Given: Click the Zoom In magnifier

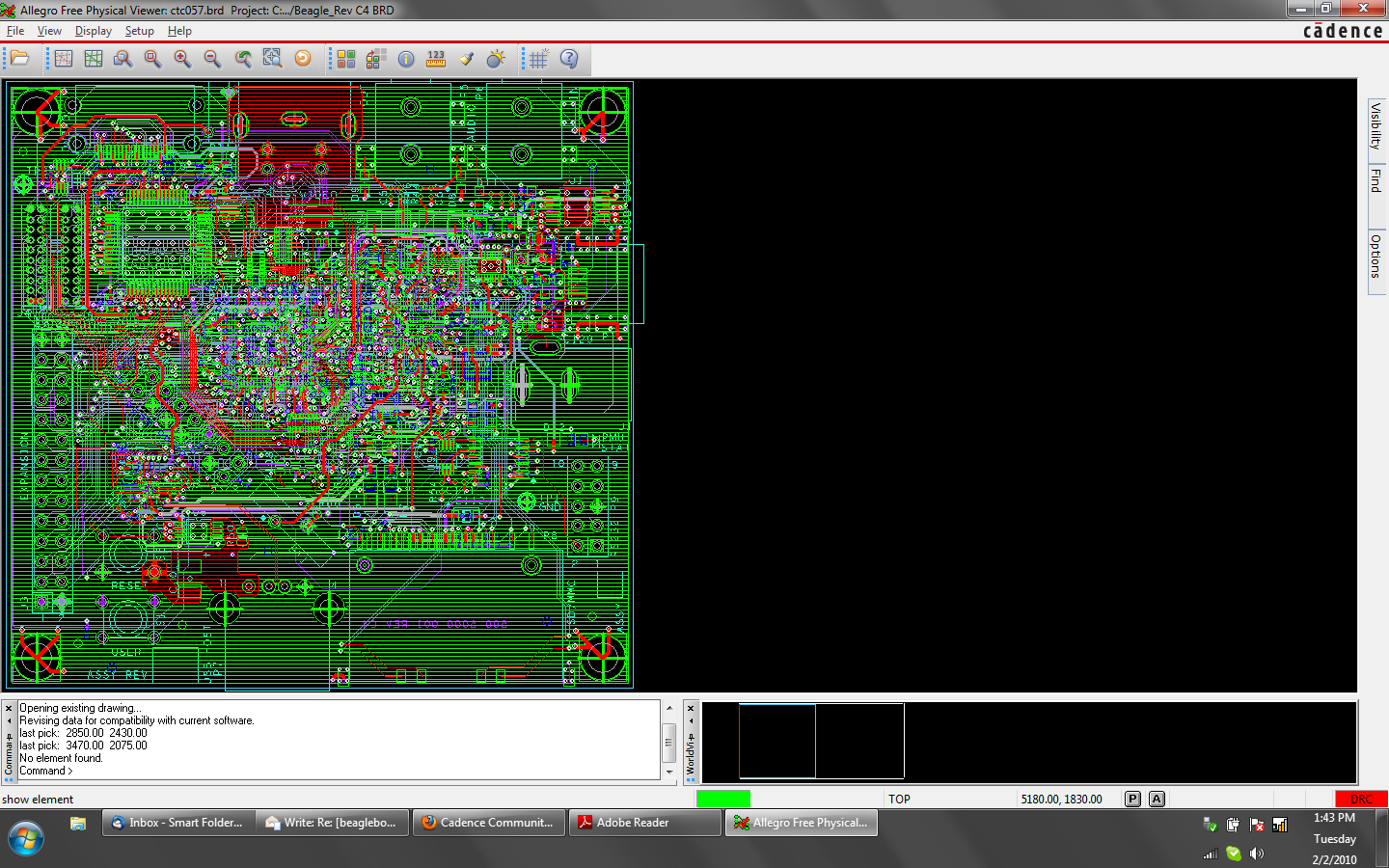Looking at the screenshot, I should click(x=182, y=59).
